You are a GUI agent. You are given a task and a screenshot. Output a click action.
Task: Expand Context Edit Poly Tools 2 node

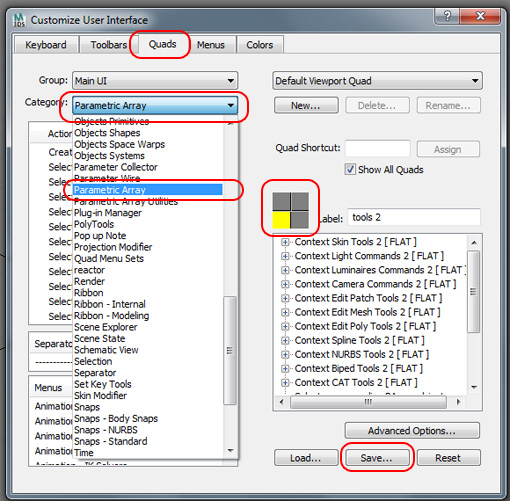(x=285, y=326)
